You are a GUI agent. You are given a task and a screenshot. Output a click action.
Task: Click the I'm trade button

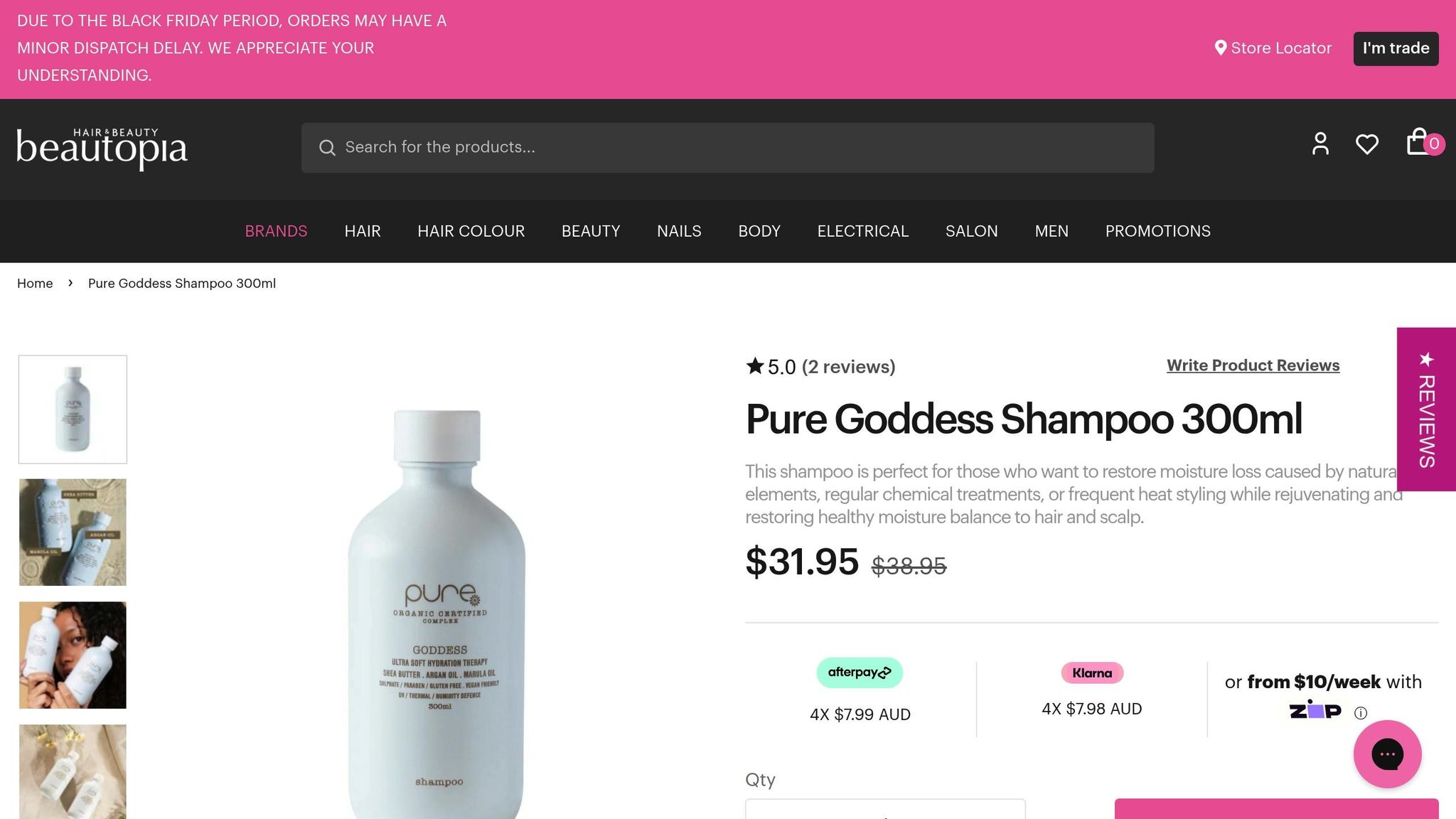(x=1396, y=48)
